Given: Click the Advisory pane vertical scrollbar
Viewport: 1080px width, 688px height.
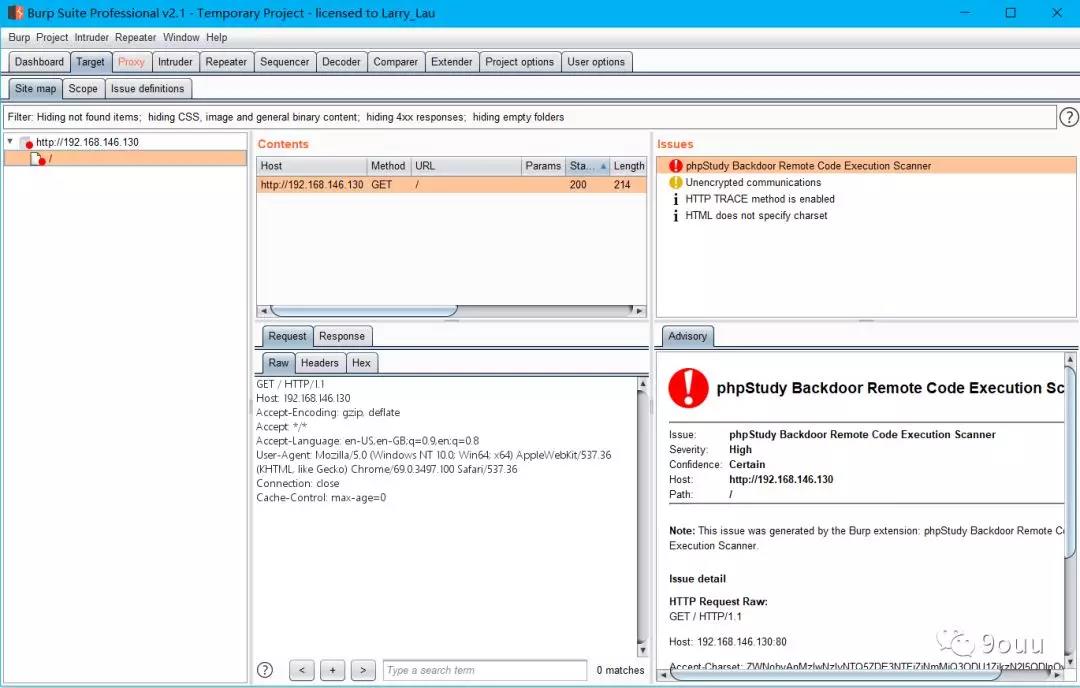Looking at the screenshot, I should [1070, 510].
